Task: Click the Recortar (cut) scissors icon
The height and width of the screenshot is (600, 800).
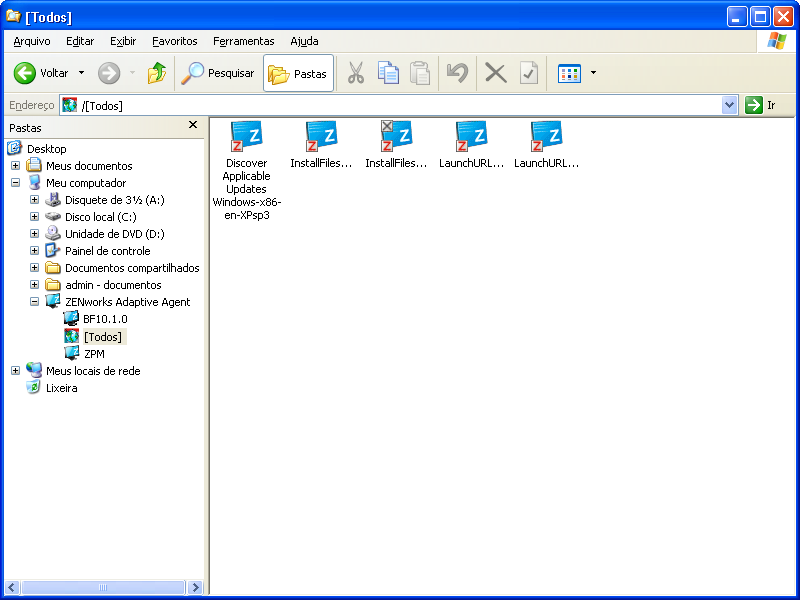Action: (355, 72)
